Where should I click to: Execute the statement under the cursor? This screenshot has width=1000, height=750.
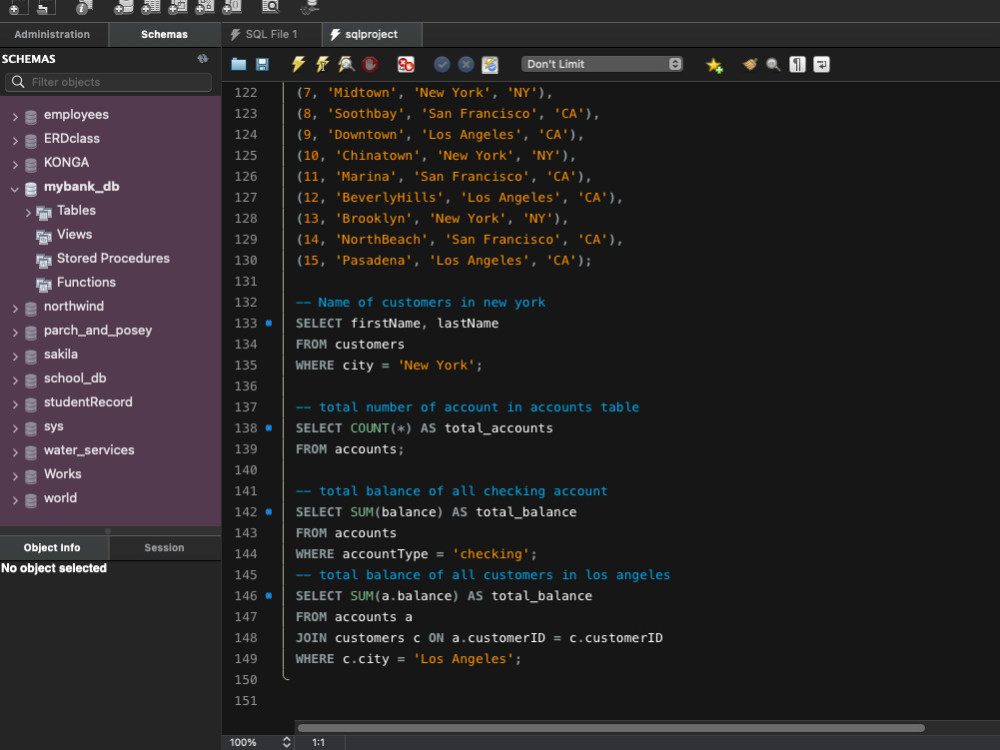click(322, 64)
